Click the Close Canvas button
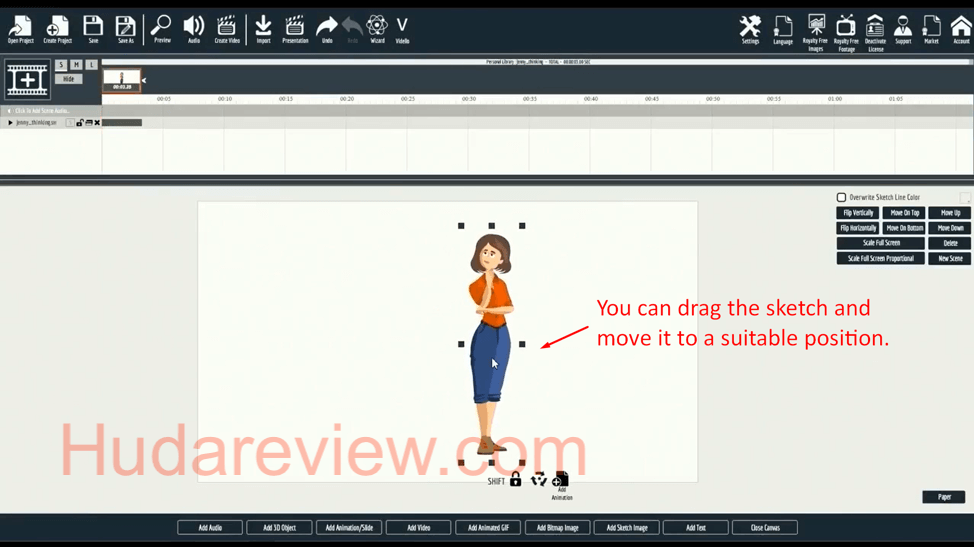974x547 pixels. click(x=765, y=528)
